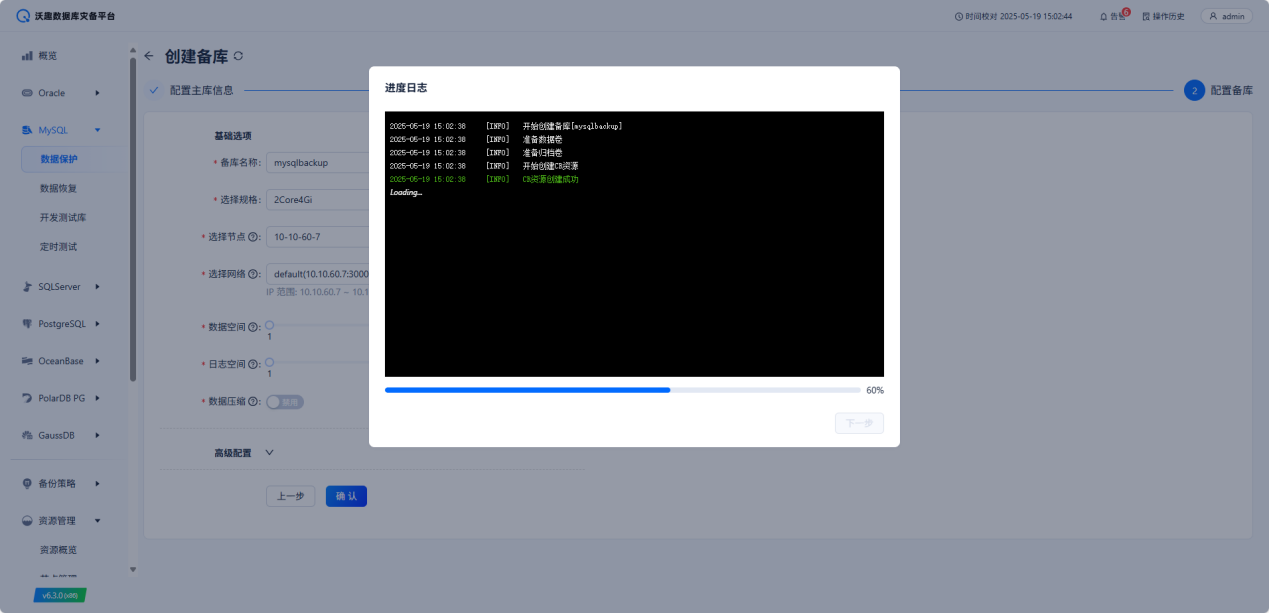Viewport: 1269px width, 613px height.
Task: Click the log line '开始创建备库[mysqlbackup]'
Action: coord(572,126)
